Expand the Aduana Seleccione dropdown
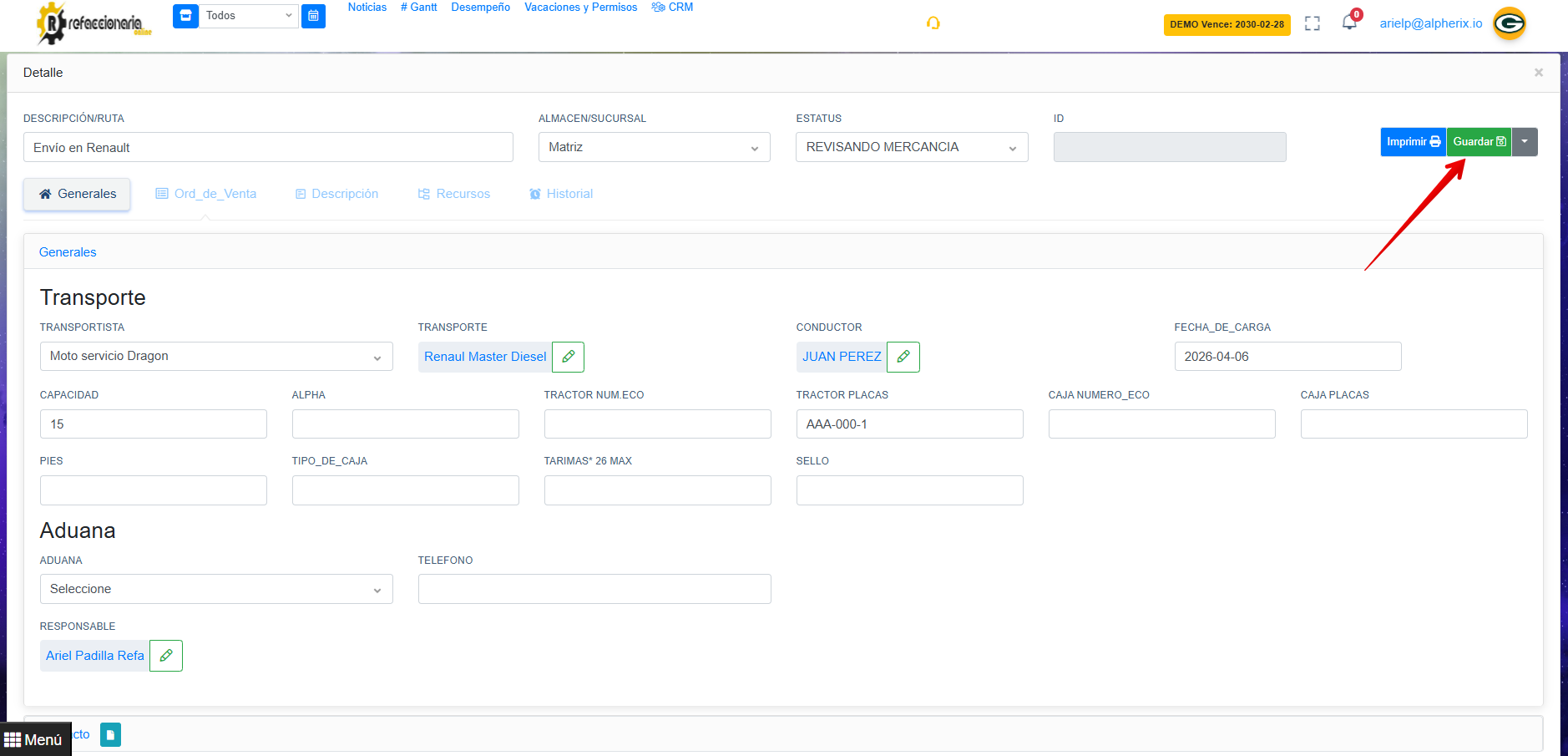Viewport: 1568px width, 756px height. (216, 589)
